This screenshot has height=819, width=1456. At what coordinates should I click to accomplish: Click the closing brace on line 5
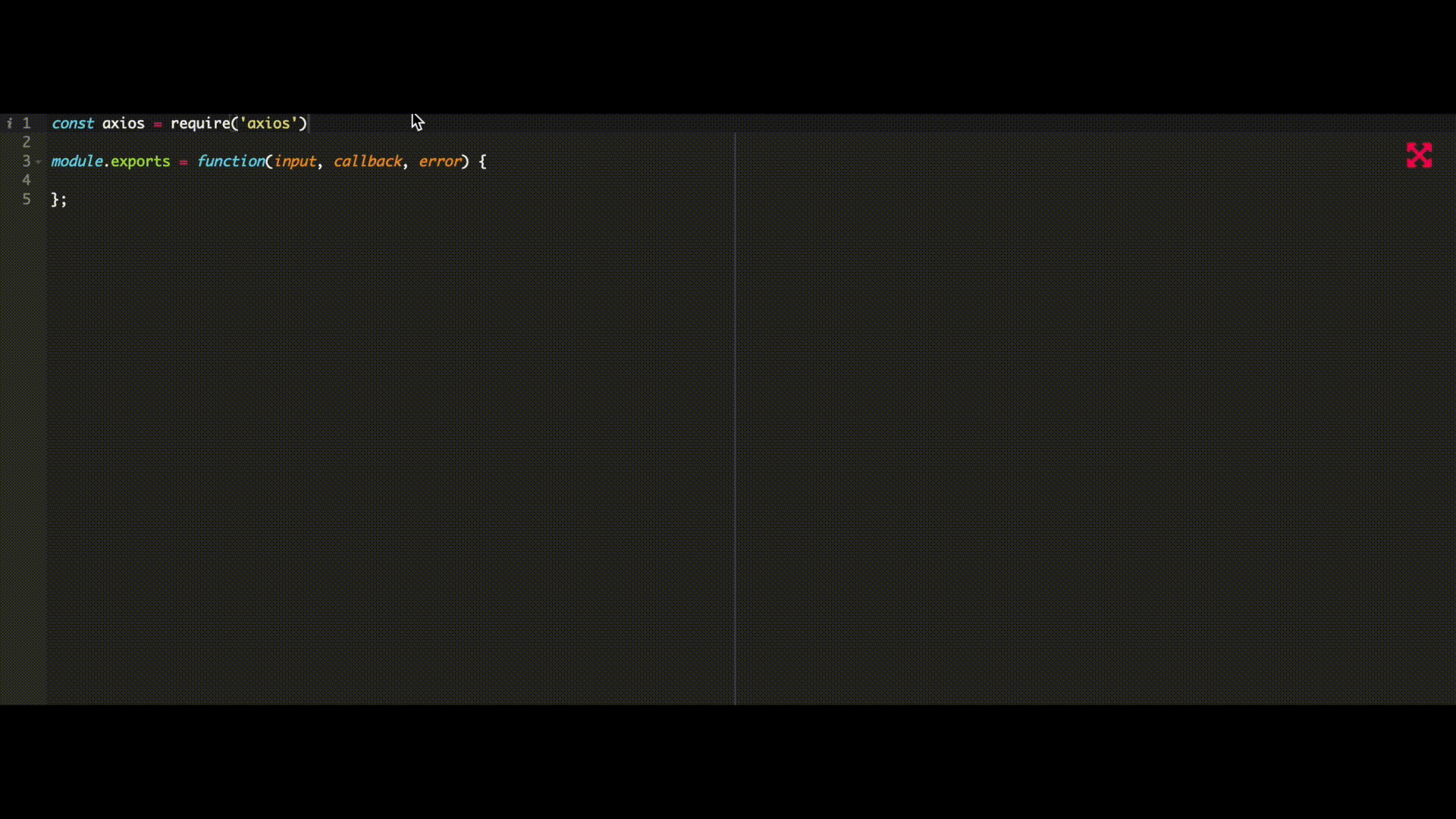tap(55, 199)
